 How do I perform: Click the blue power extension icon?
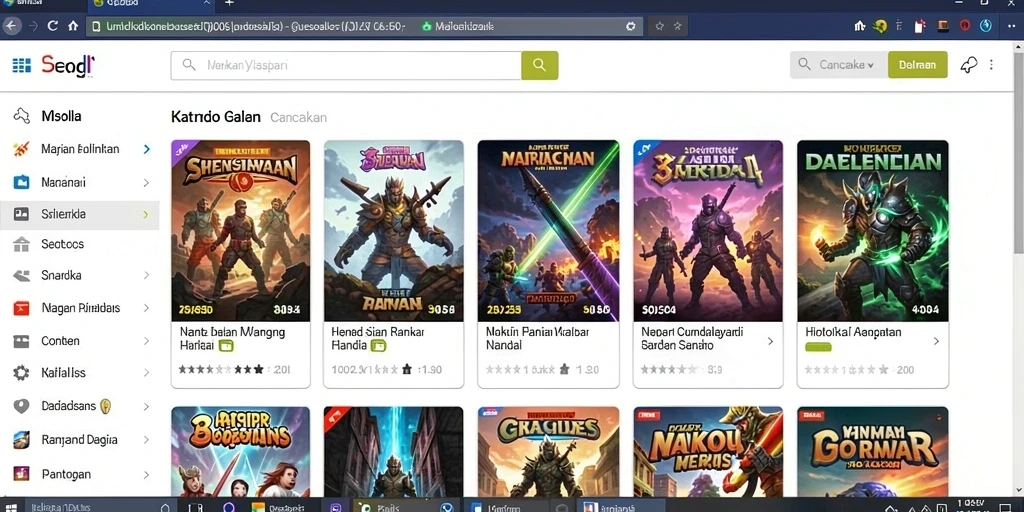click(x=985, y=26)
